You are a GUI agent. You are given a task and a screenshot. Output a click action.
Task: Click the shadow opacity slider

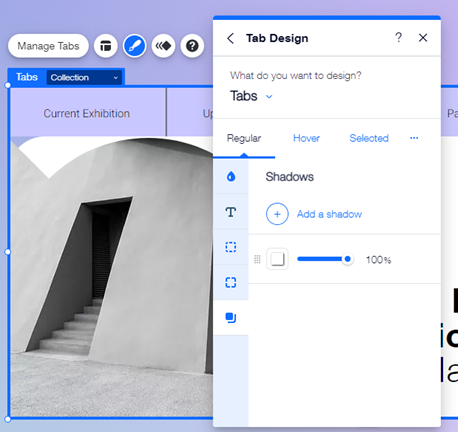click(325, 259)
